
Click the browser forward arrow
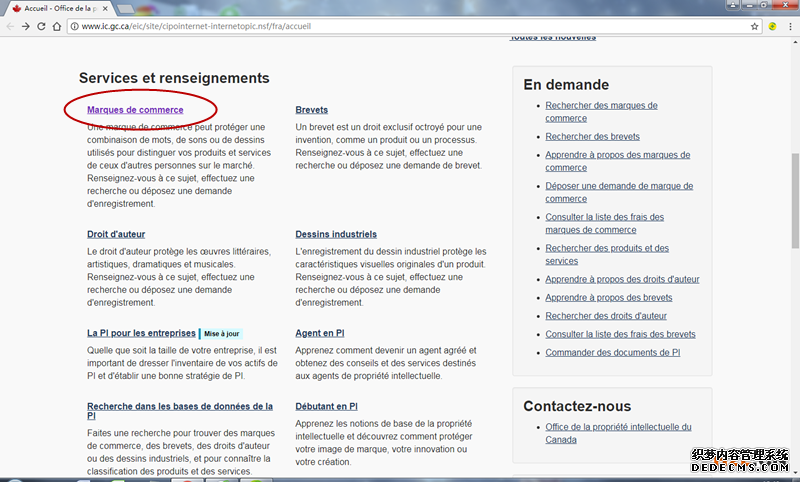click(x=25, y=26)
